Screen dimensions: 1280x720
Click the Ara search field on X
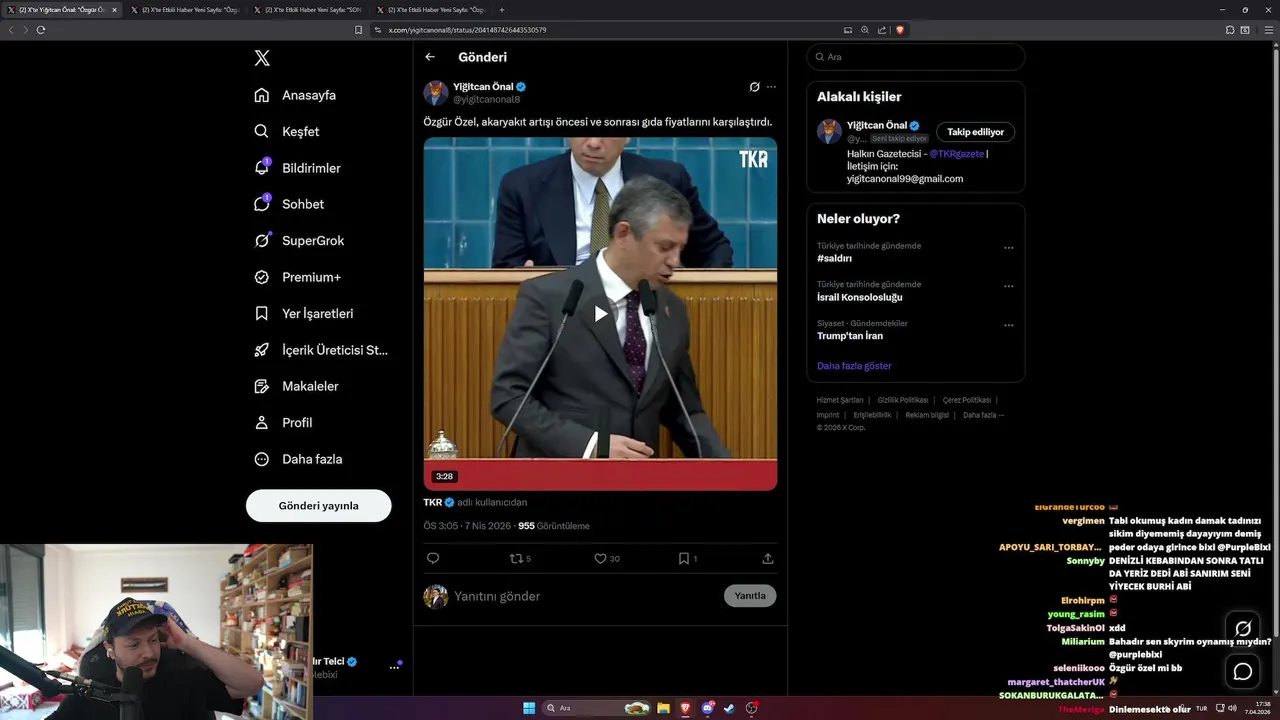click(x=916, y=57)
